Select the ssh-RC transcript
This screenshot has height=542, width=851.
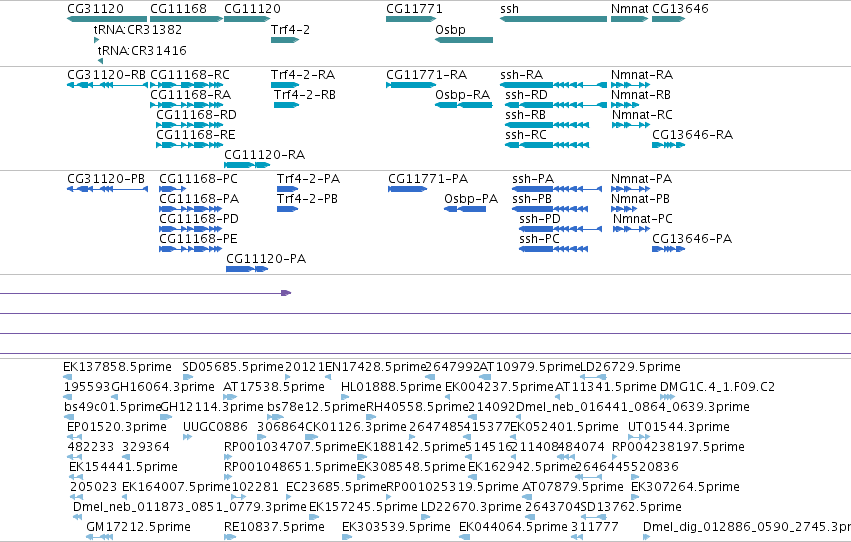coord(547,145)
